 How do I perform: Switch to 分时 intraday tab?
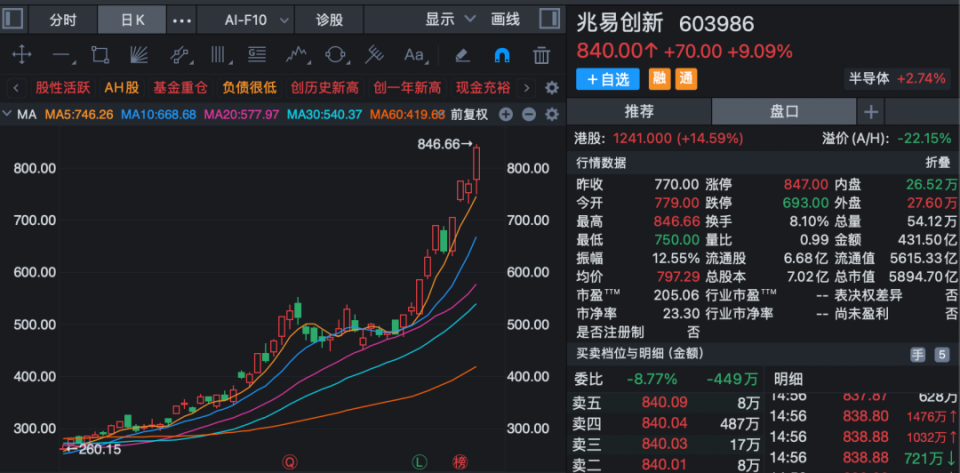(x=63, y=20)
